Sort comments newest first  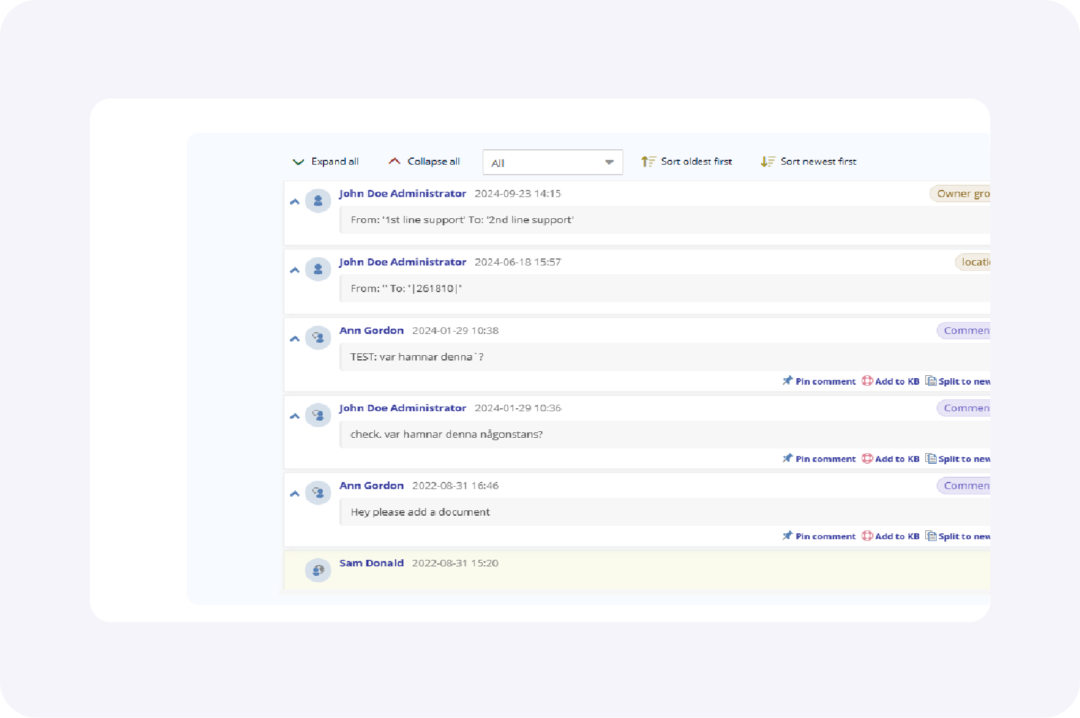(x=809, y=161)
